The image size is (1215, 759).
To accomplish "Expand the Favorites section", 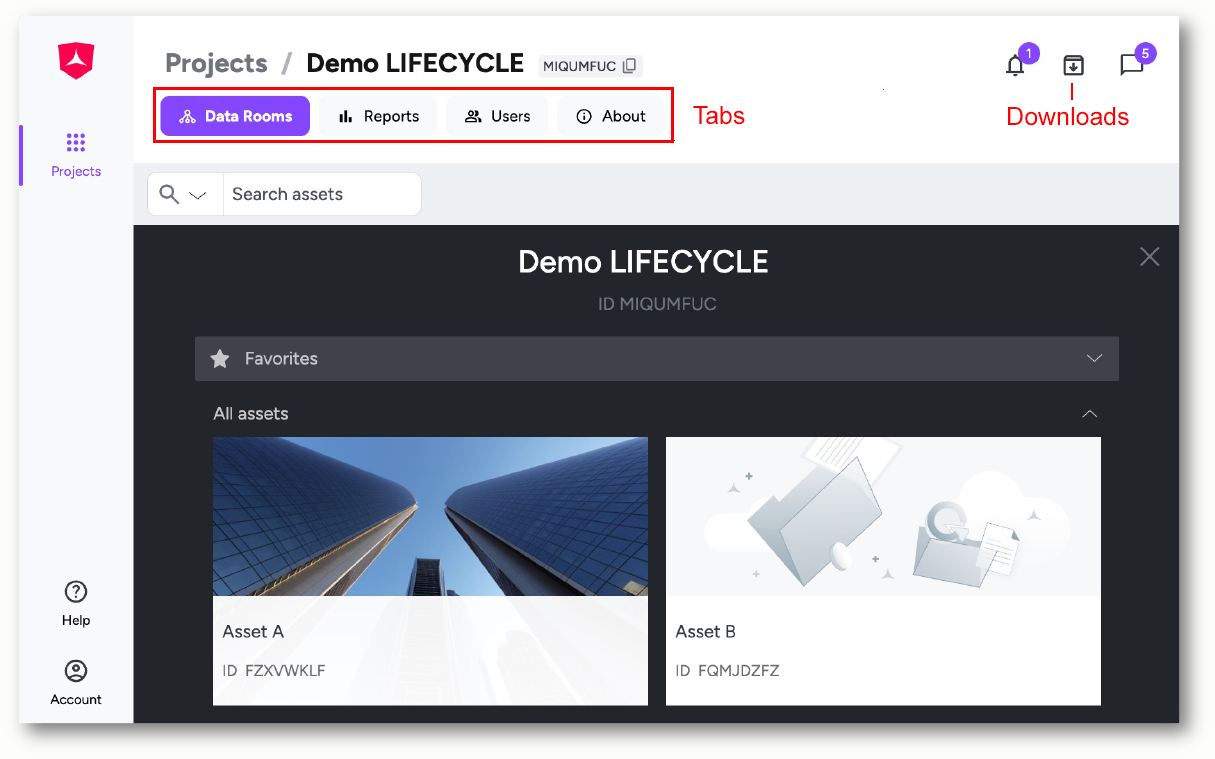I will 1094,358.
